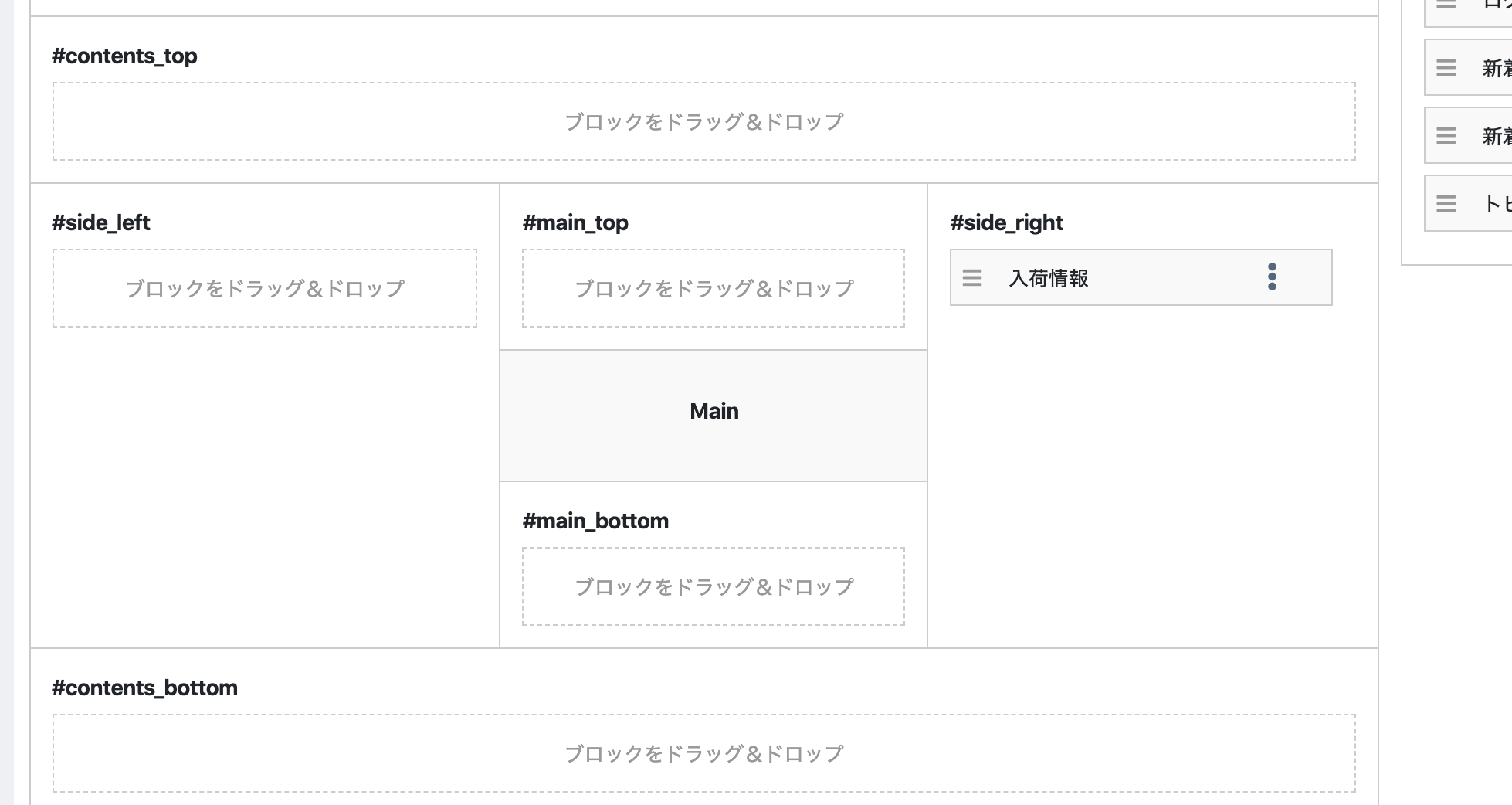The height and width of the screenshot is (805, 1512).
Task: Open the 入荷情報 three-dot options menu
Action: coord(1272,277)
